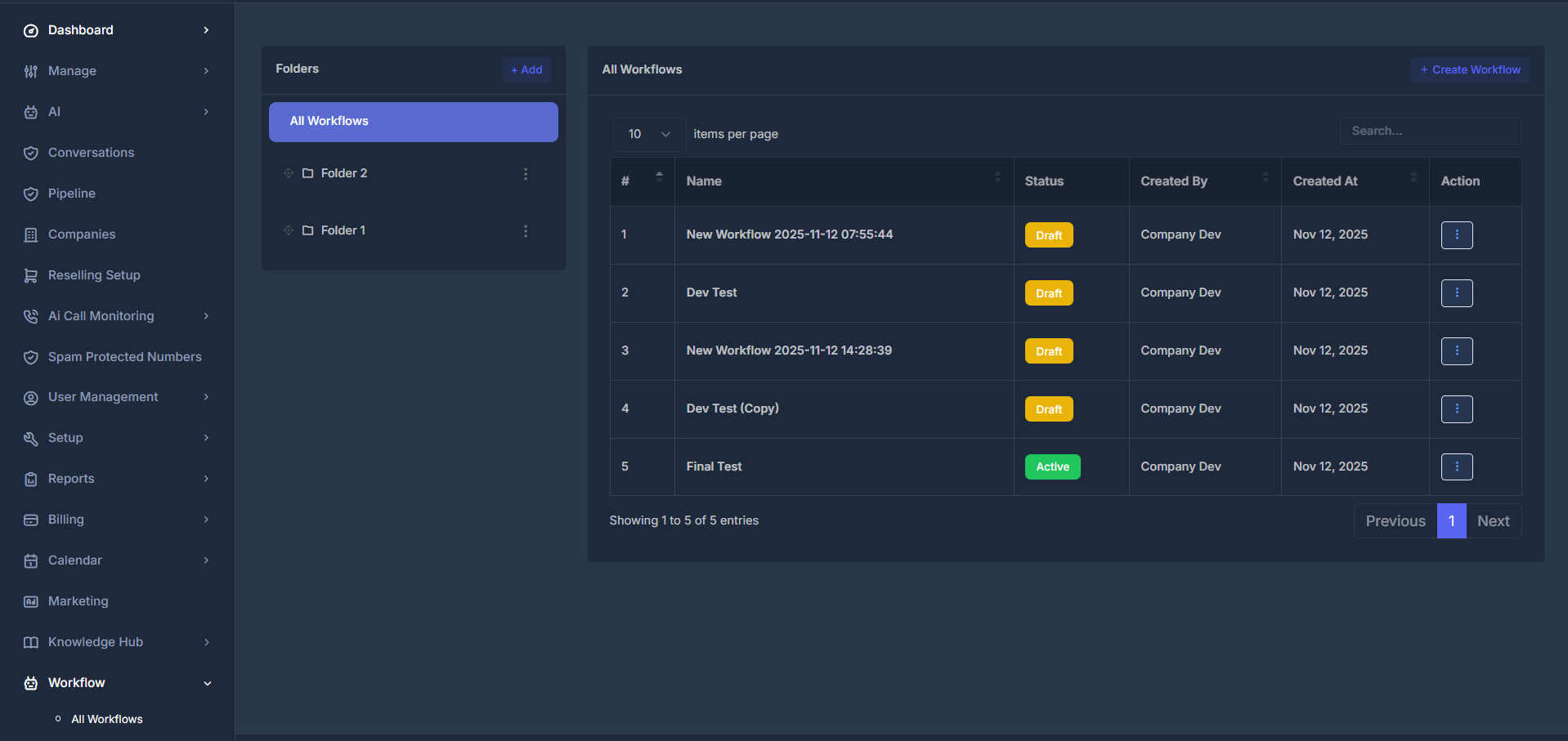
Task: Click the drag handle beside Folder 1
Action: 288,230
